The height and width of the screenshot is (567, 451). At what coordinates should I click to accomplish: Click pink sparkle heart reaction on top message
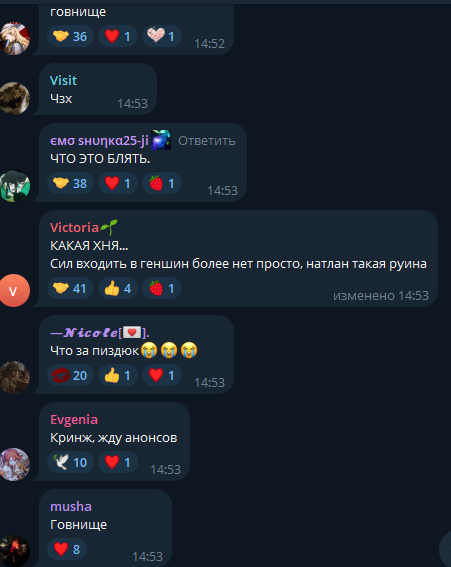pyautogui.click(x=162, y=36)
